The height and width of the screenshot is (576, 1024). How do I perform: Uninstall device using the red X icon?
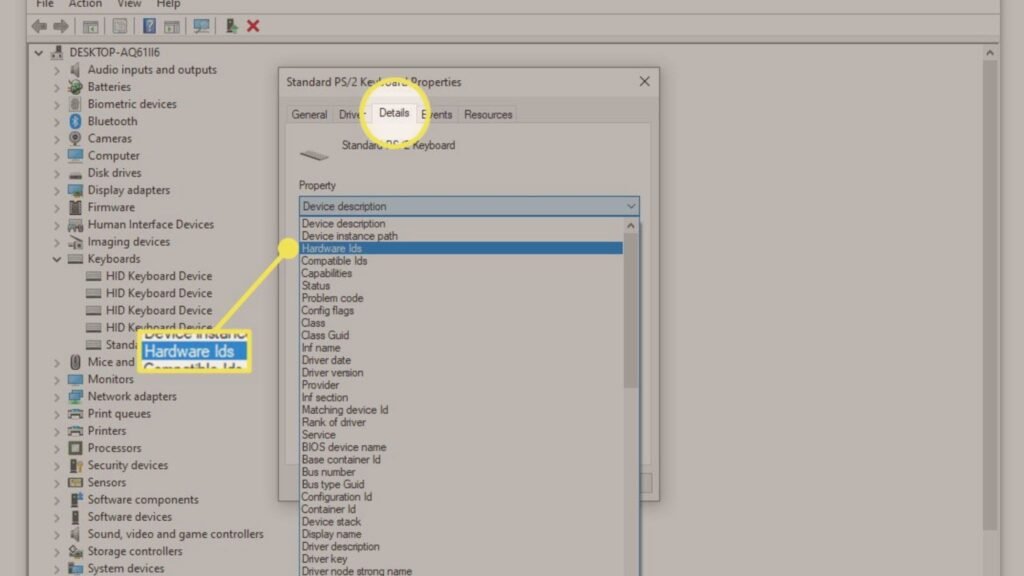click(252, 26)
